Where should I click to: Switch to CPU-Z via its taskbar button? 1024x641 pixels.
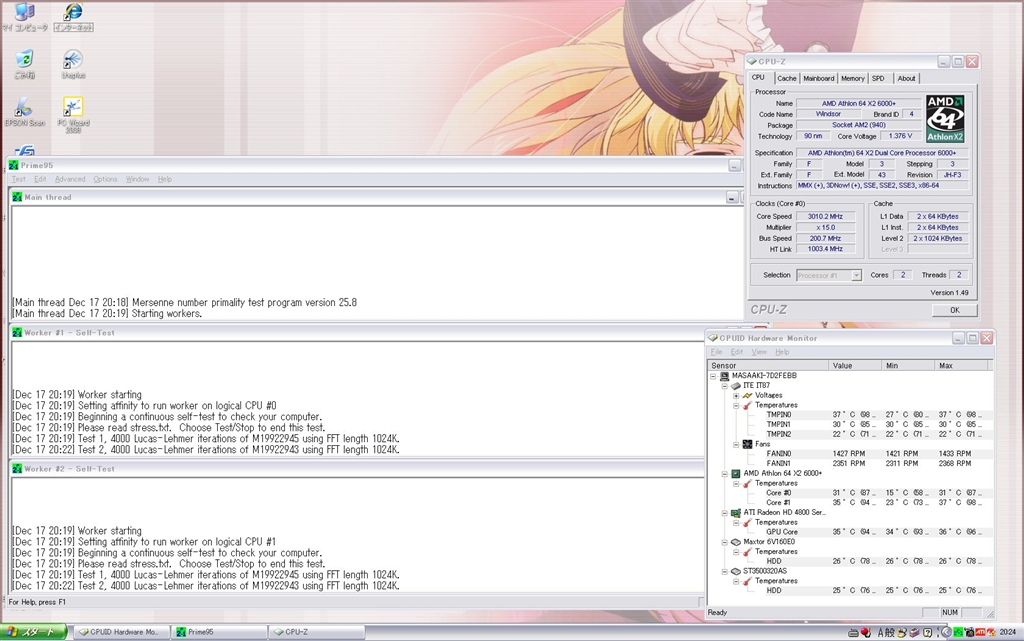(316, 632)
